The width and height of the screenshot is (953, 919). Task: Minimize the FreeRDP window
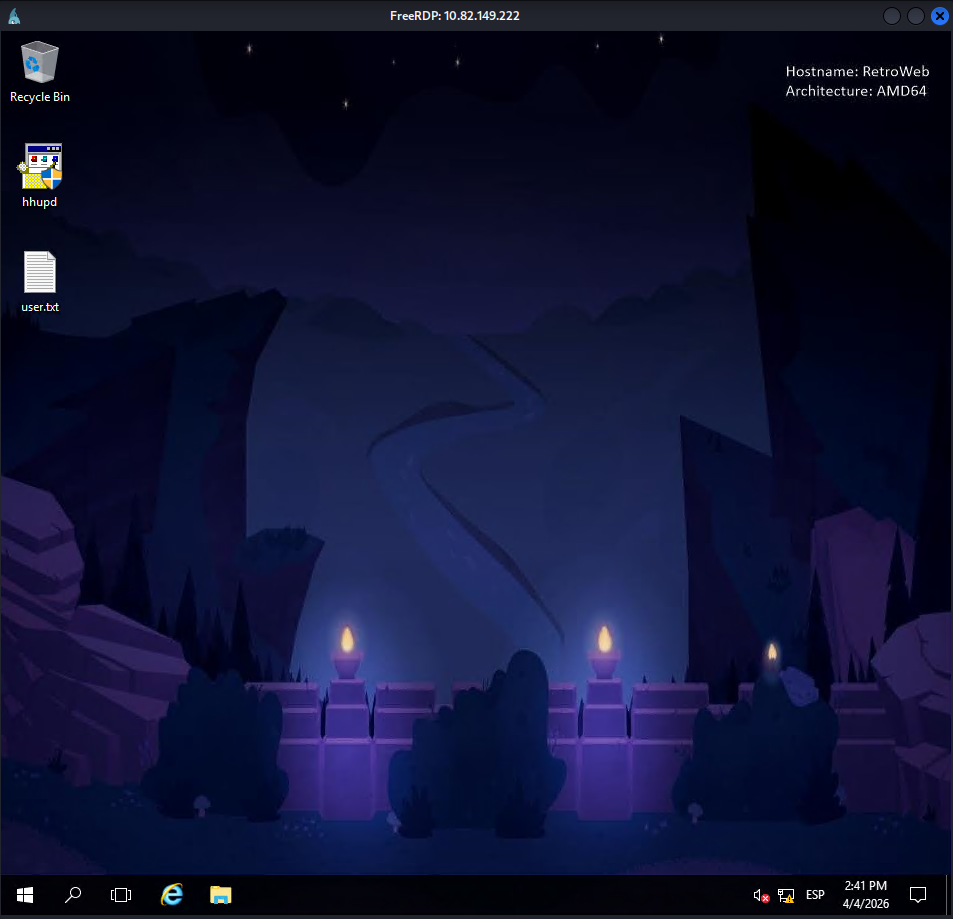click(x=892, y=16)
